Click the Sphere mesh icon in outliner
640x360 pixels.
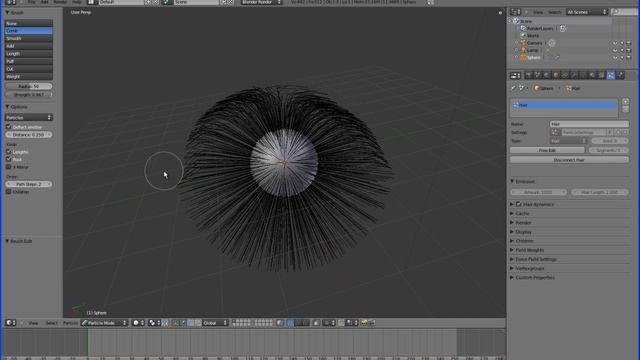tap(523, 58)
